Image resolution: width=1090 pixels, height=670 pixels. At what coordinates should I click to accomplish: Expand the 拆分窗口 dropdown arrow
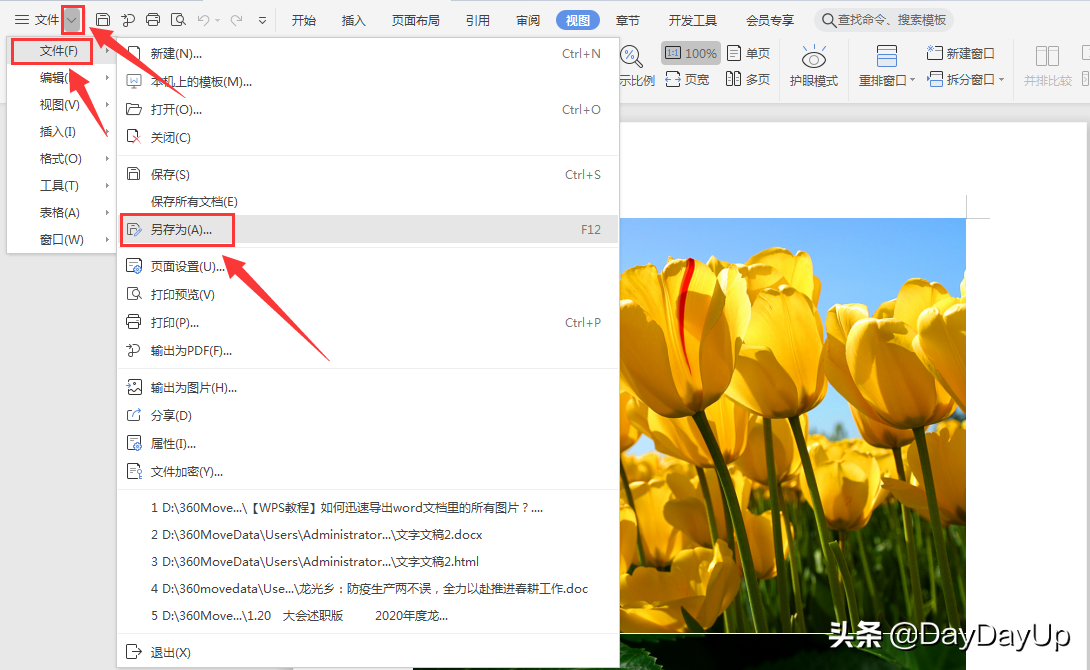[x=1002, y=80]
